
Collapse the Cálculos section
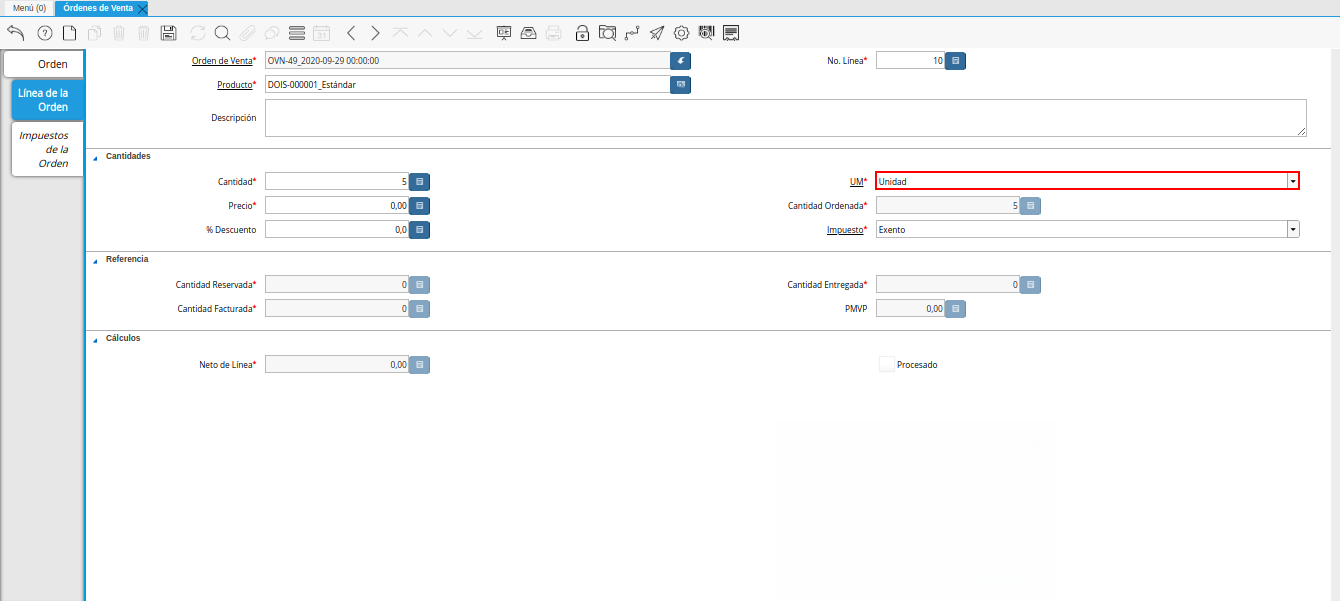96,339
